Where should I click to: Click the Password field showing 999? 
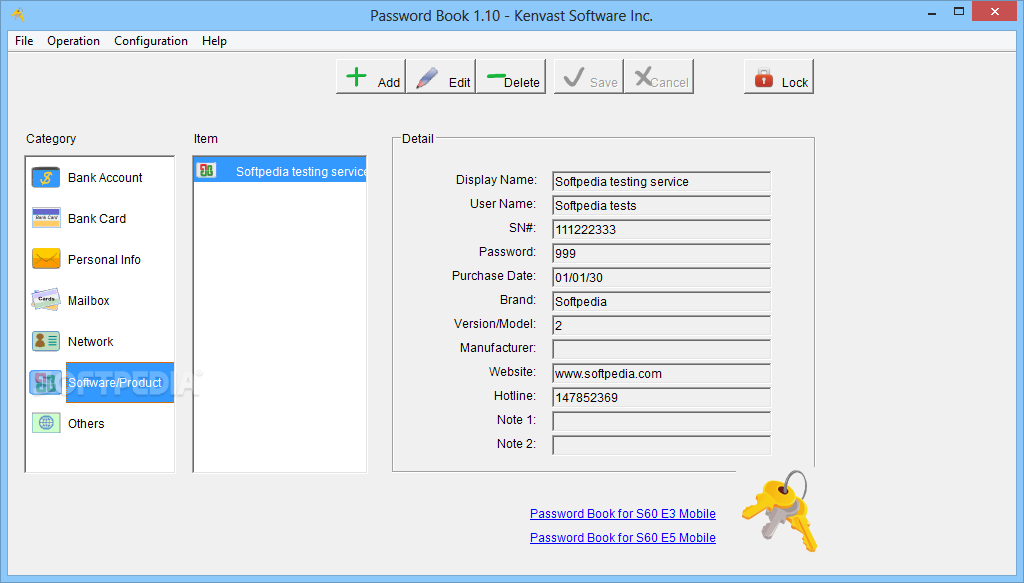pos(661,253)
